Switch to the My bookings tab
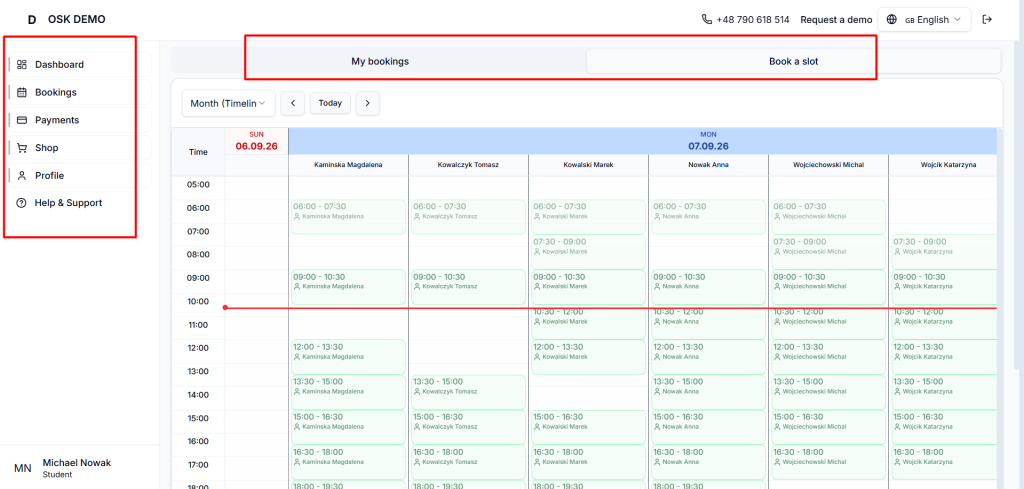This screenshot has width=1024, height=489. 380,61
